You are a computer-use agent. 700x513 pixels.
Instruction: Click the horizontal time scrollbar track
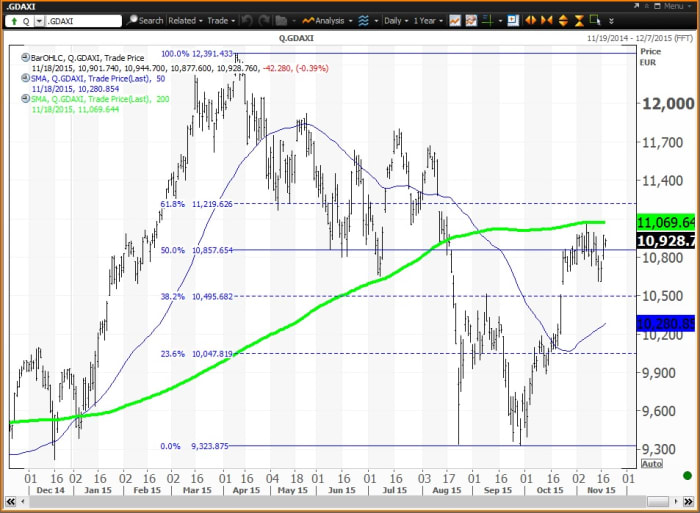[x=338, y=501]
